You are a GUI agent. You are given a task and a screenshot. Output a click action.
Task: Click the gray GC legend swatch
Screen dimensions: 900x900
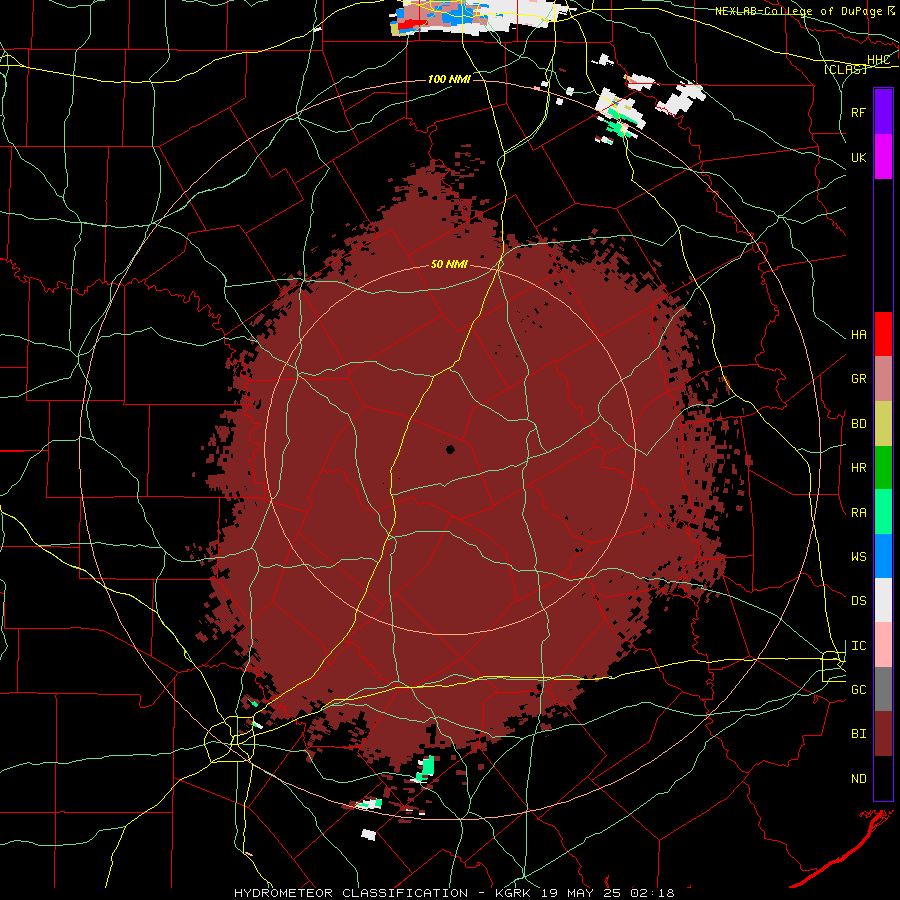pyautogui.click(x=883, y=689)
